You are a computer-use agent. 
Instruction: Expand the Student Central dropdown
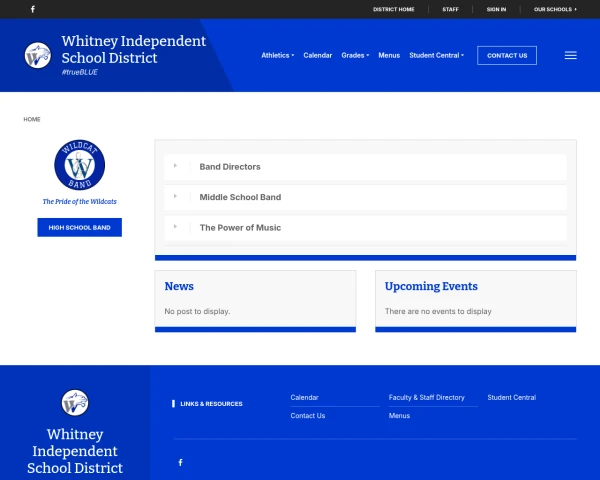(x=436, y=56)
